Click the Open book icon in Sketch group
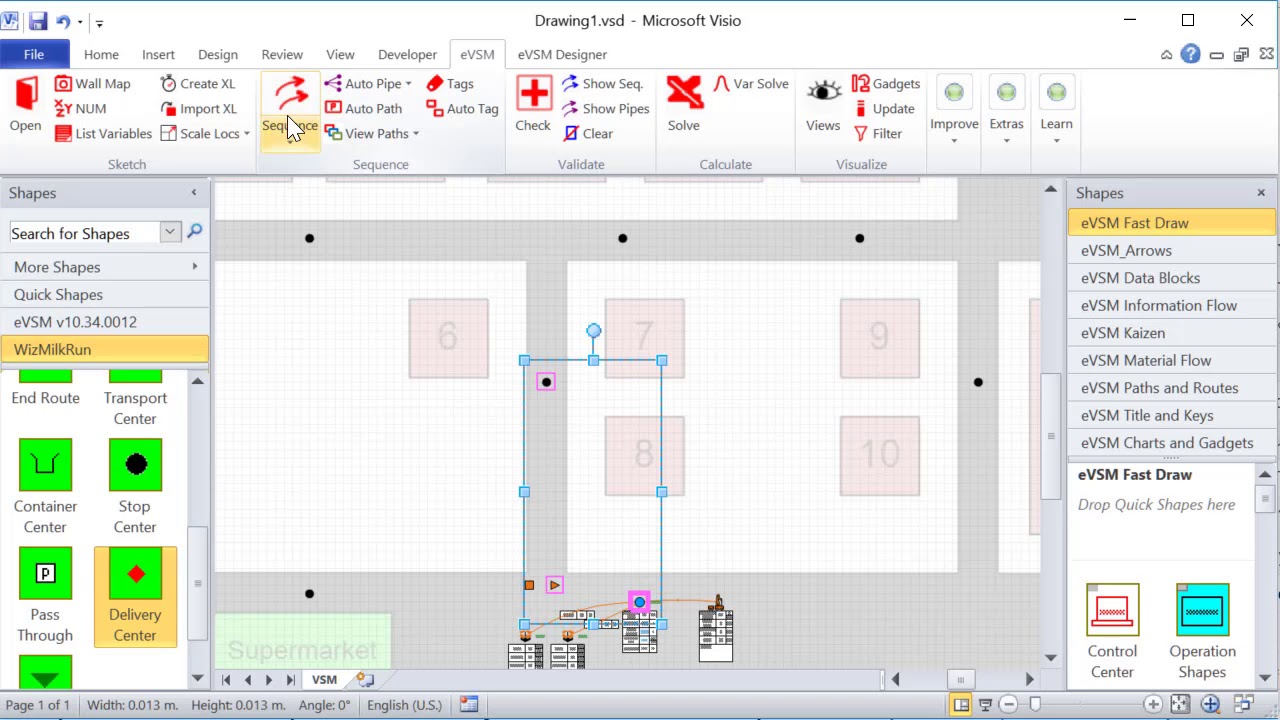The height and width of the screenshot is (720, 1280). (26, 93)
